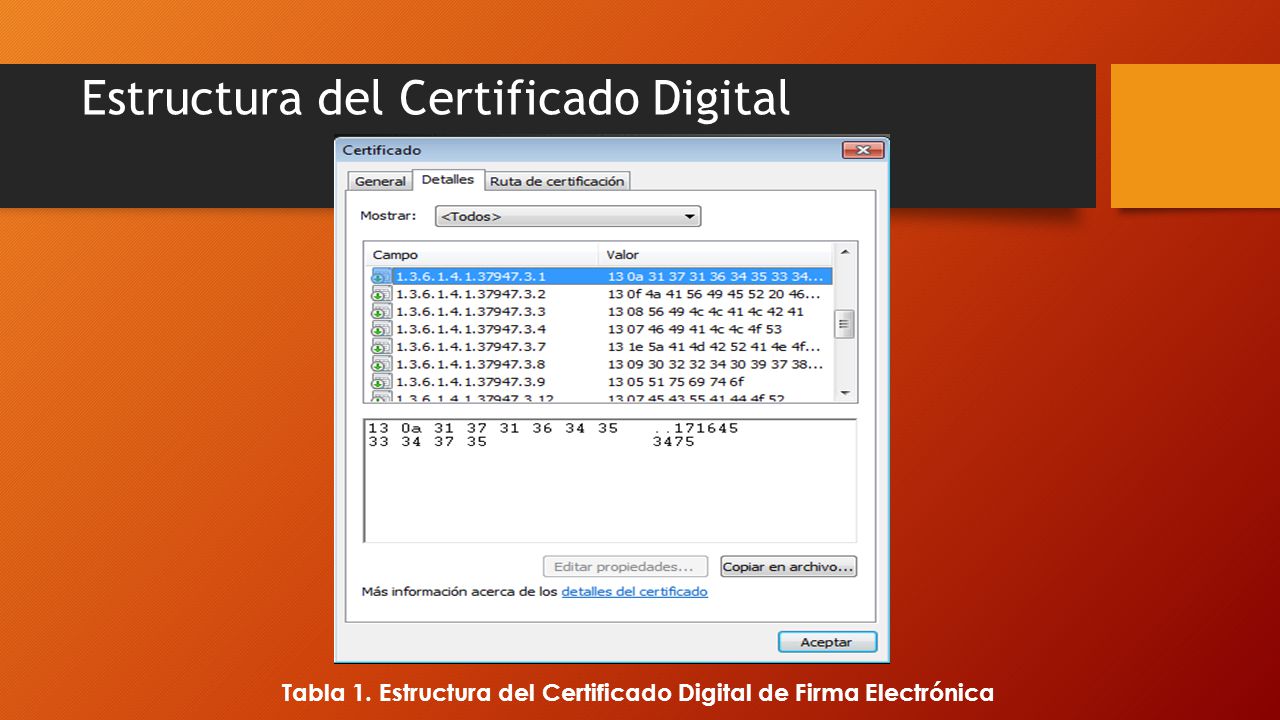Click the Copiar en archivo... button
The height and width of the screenshot is (720, 1280).
(x=789, y=567)
